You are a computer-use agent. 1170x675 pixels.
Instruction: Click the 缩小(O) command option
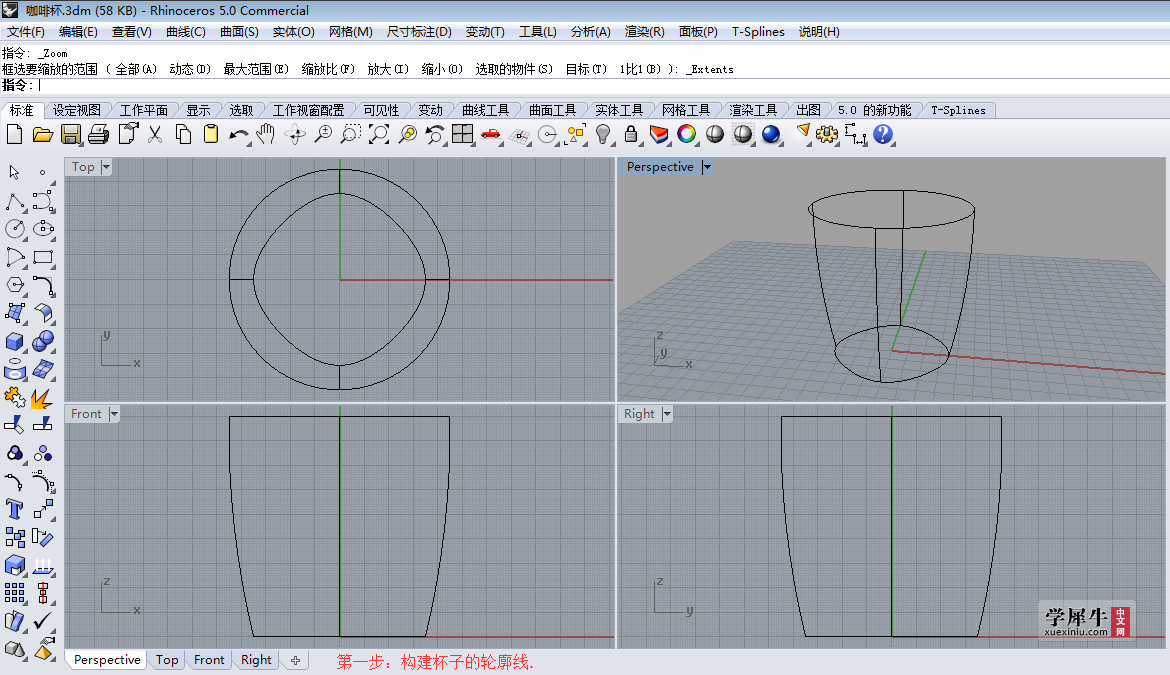tap(442, 69)
